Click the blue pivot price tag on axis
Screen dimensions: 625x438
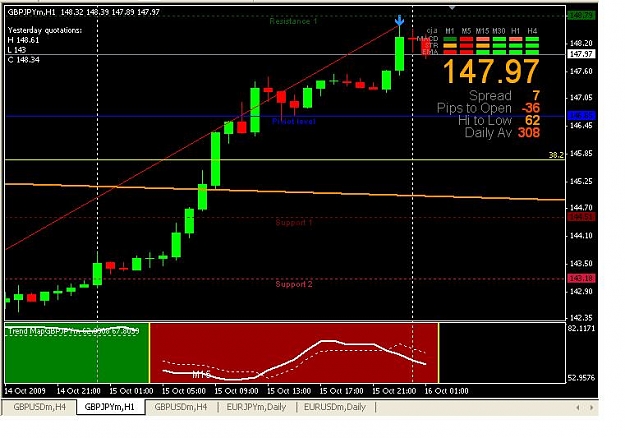(581, 116)
